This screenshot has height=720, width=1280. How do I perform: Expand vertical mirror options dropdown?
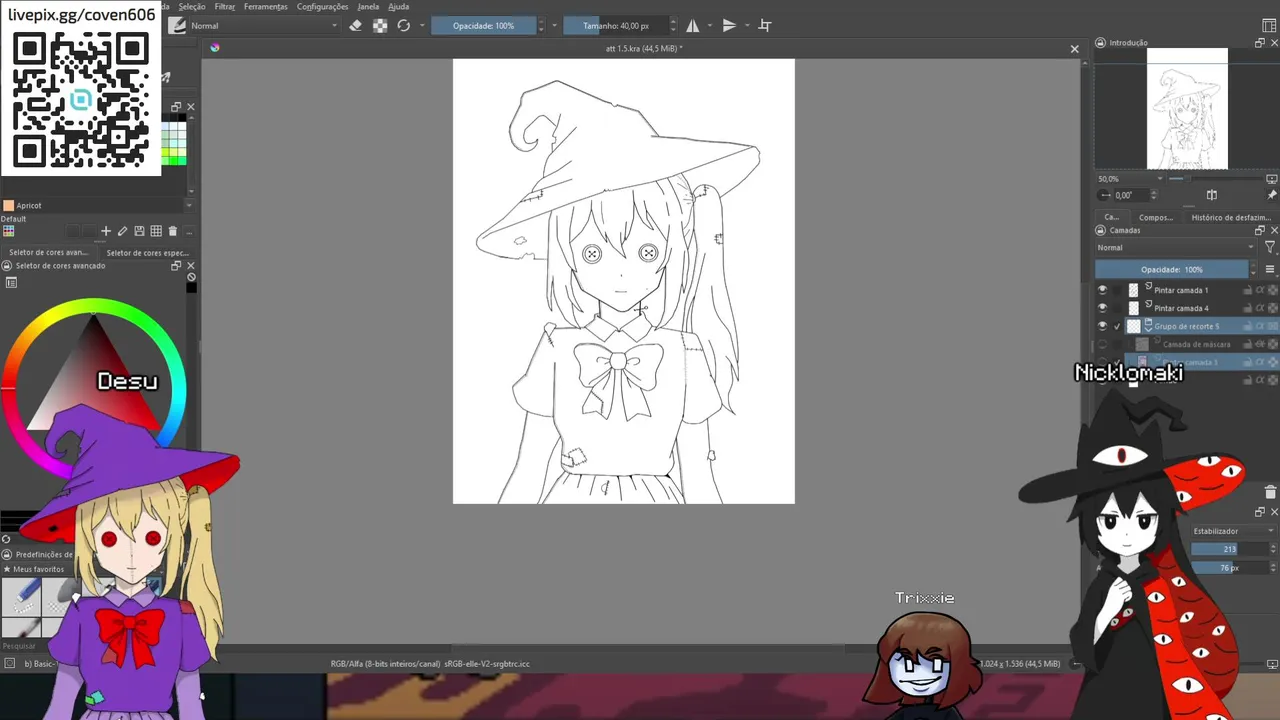(746, 26)
